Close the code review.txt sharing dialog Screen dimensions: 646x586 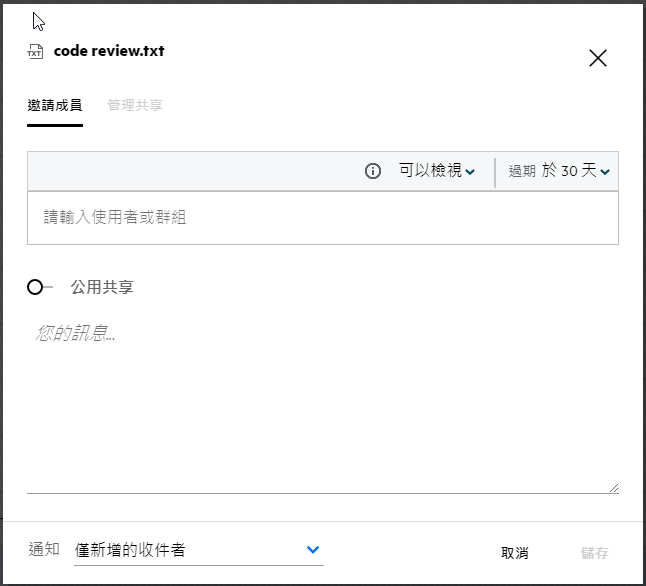pos(598,58)
